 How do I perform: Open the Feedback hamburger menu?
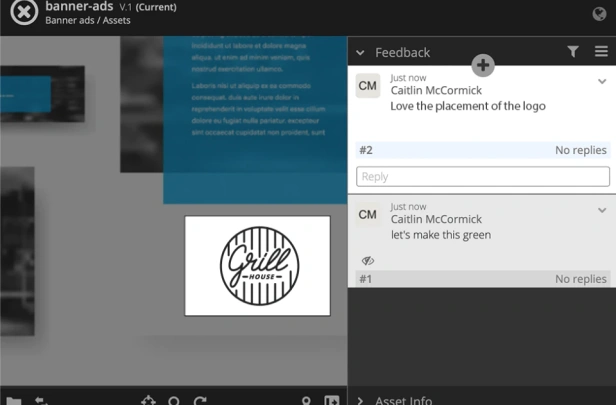(601, 51)
